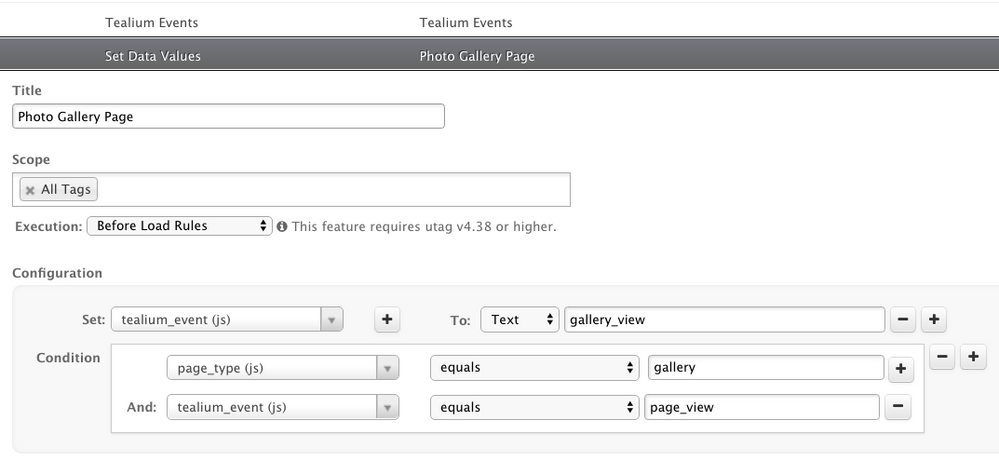999x463 pixels.
Task: Add condition with plus beside gallery value
Action: pyautogui.click(x=900, y=369)
